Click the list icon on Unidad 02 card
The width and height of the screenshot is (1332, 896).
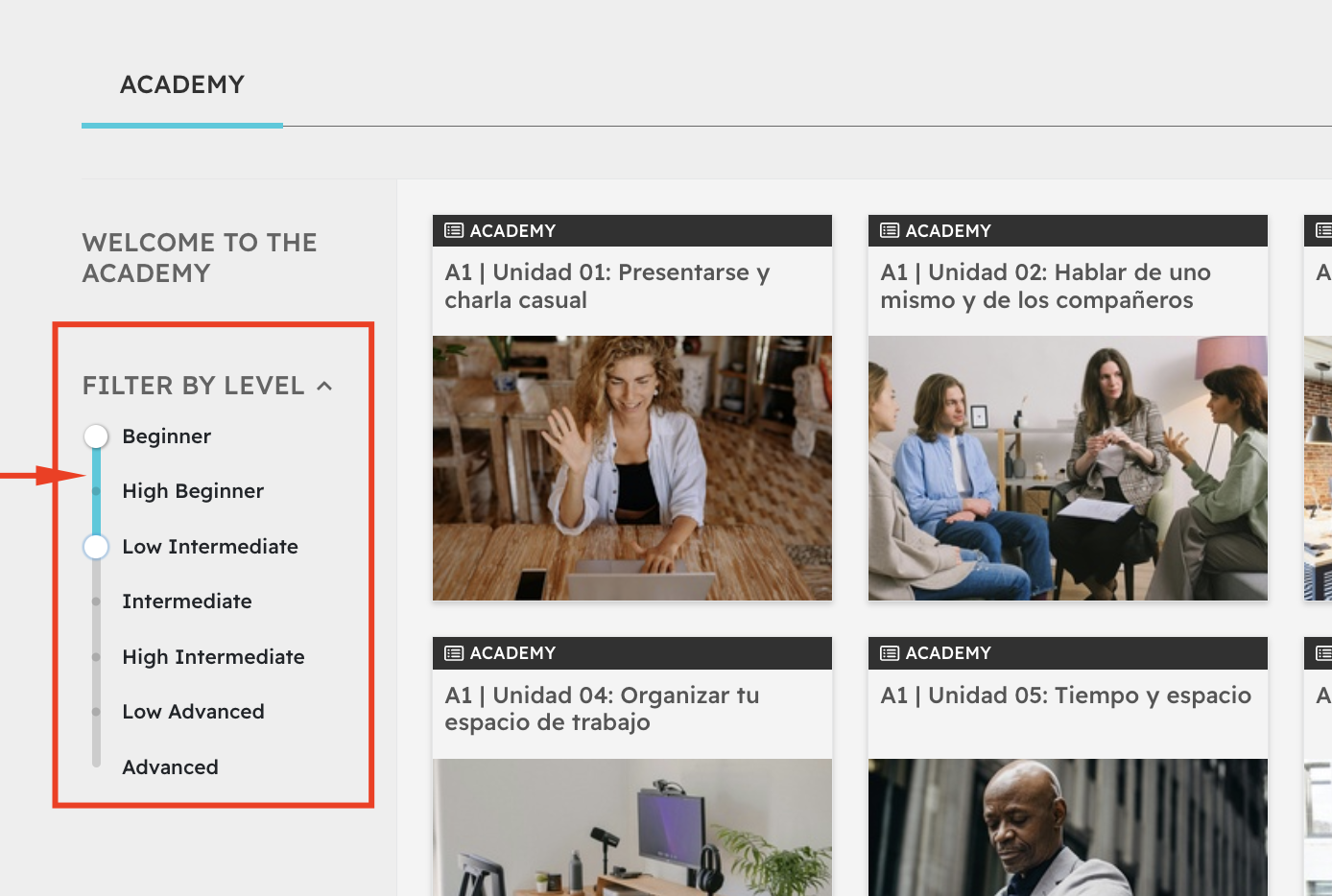(x=890, y=230)
